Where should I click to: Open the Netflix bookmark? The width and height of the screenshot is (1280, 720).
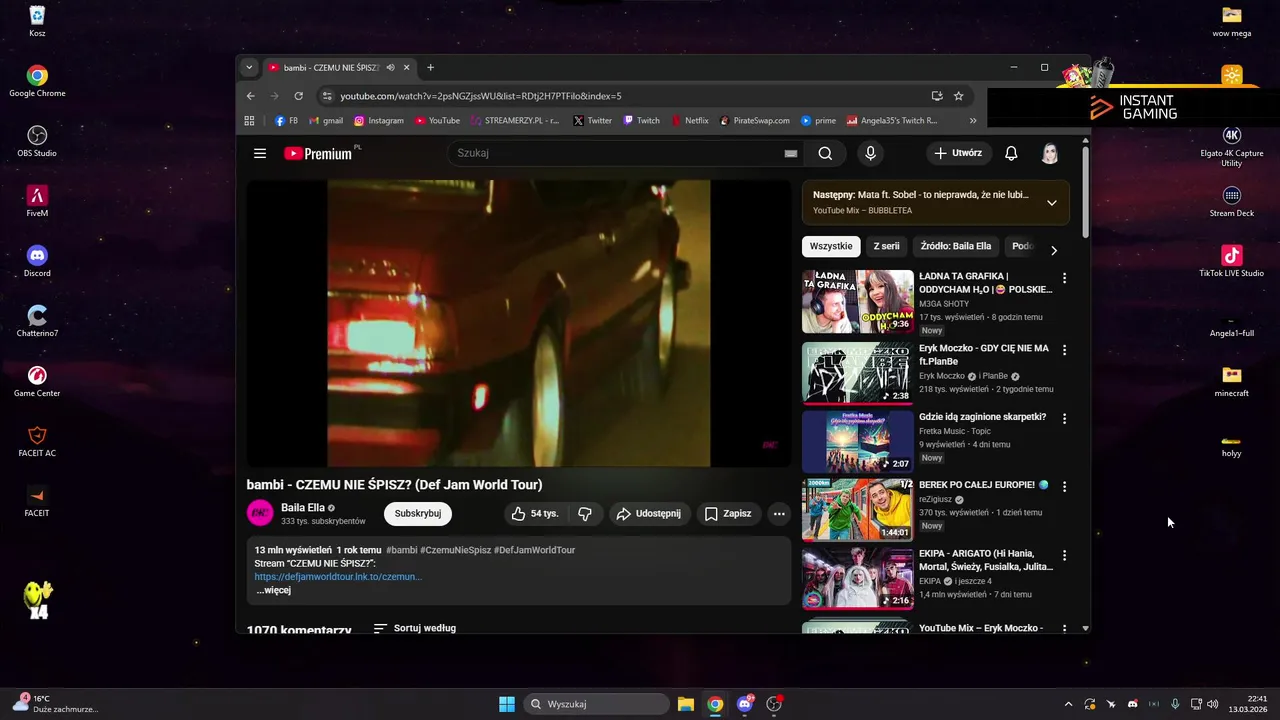(690, 120)
